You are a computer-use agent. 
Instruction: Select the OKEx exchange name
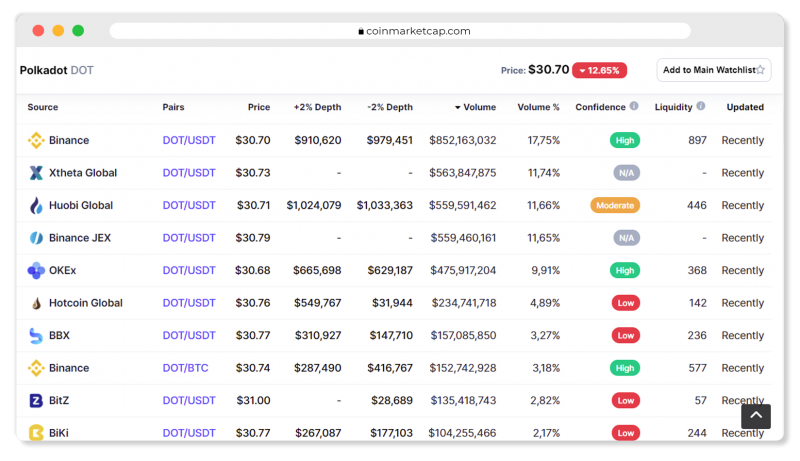[x=62, y=270]
